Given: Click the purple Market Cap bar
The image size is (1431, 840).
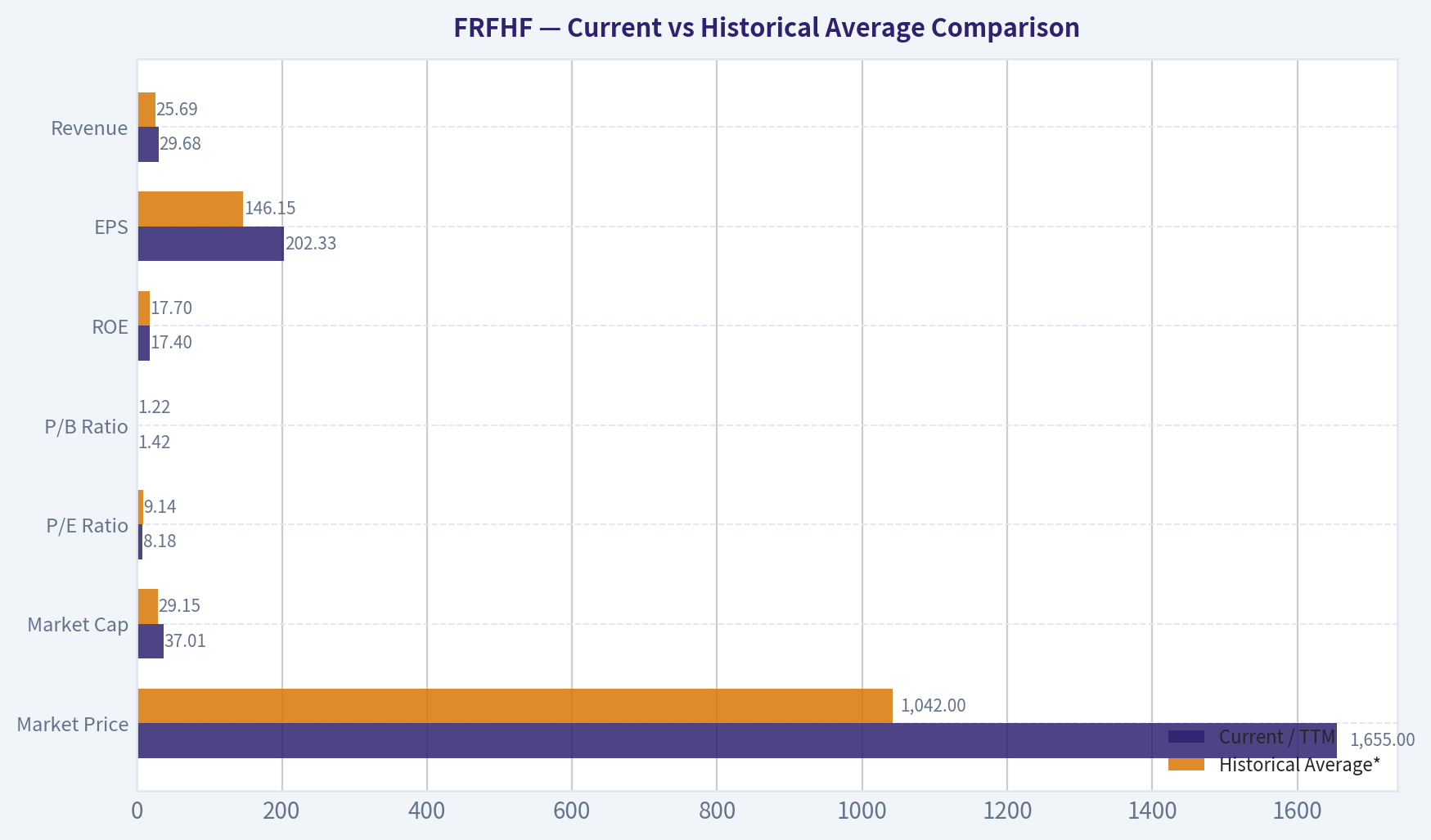Looking at the screenshot, I should coord(151,641).
